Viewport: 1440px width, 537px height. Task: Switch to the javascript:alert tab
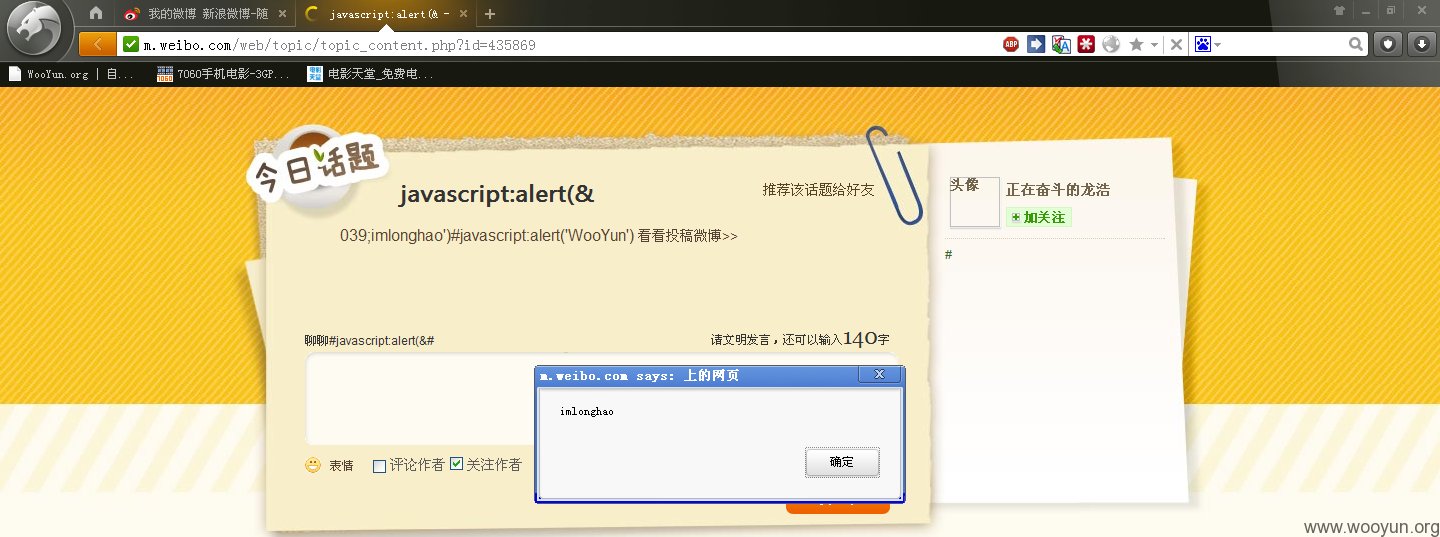(x=385, y=14)
